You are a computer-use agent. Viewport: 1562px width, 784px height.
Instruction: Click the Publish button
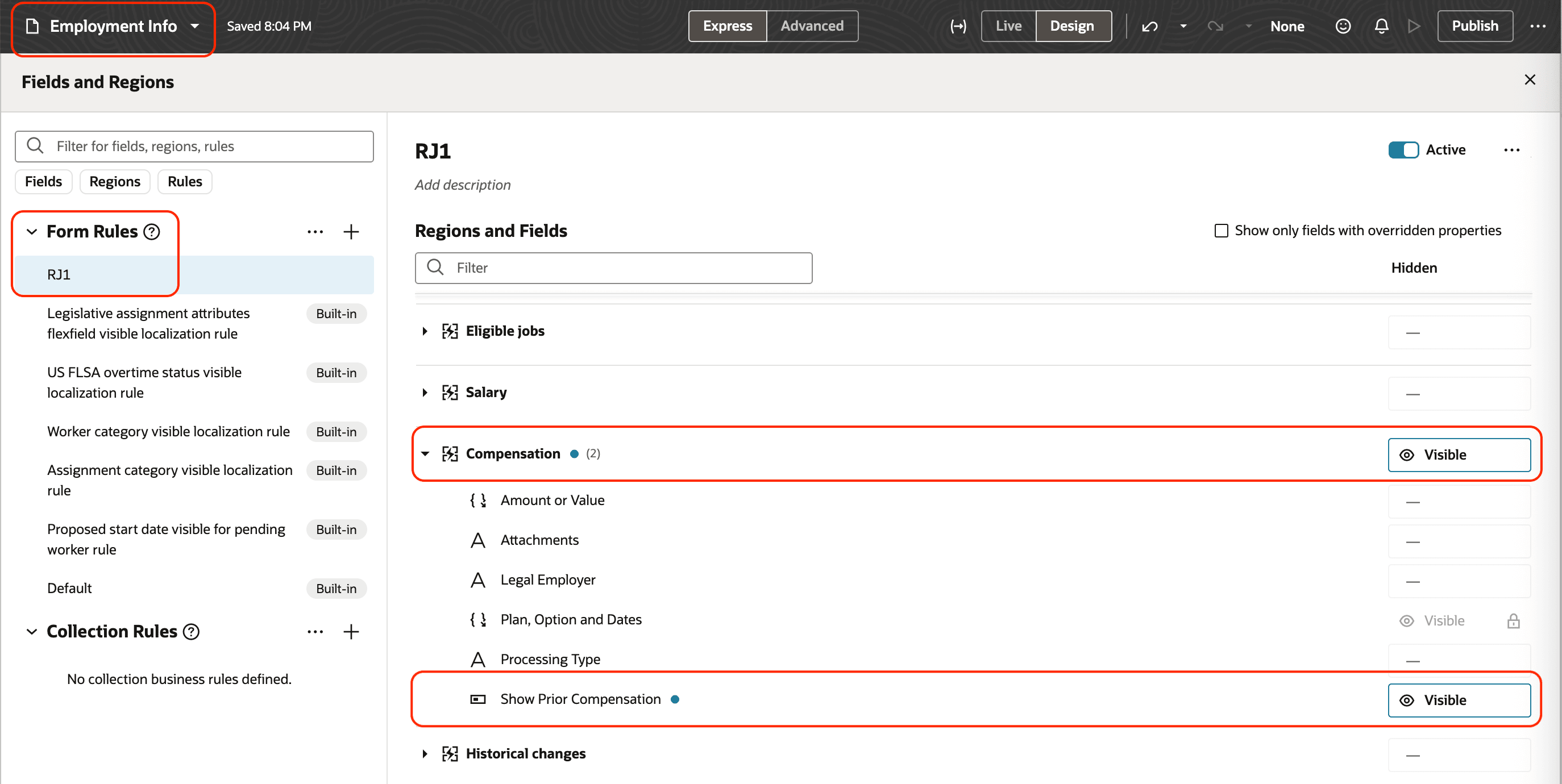coord(1474,26)
